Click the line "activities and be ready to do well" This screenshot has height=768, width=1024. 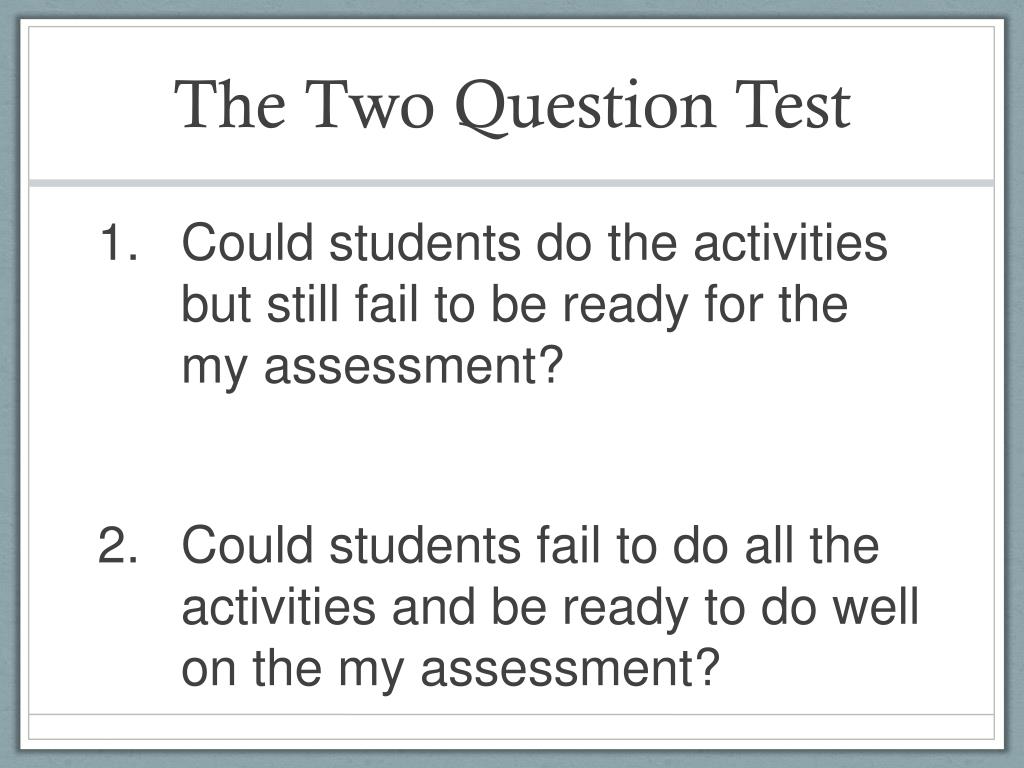coord(550,606)
